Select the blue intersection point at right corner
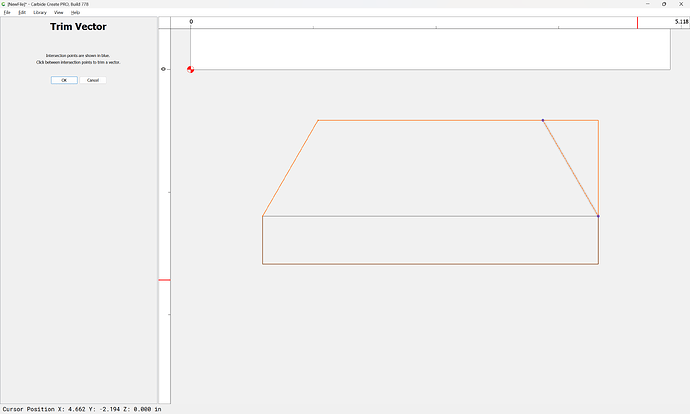Image resolution: width=690 pixels, height=414 pixels. coord(598,216)
